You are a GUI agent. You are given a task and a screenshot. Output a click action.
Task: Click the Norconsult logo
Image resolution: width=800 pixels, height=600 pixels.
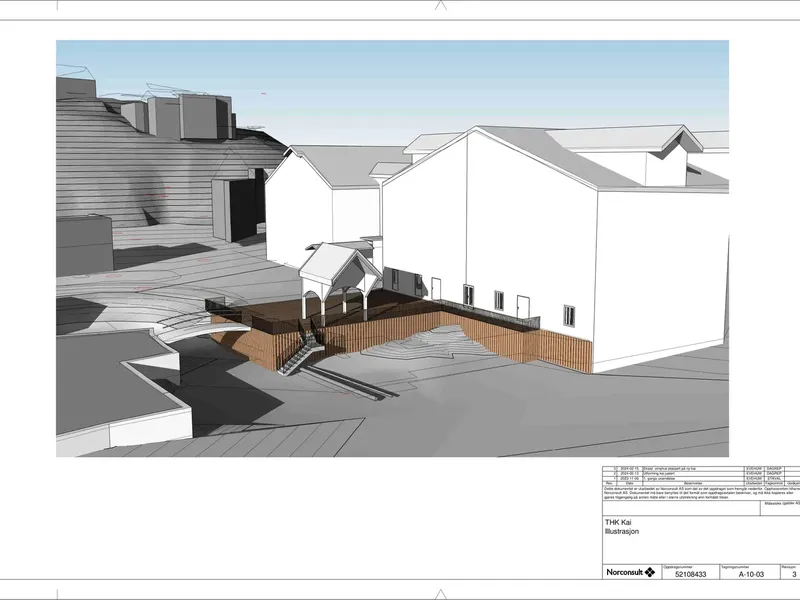[631, 572]
